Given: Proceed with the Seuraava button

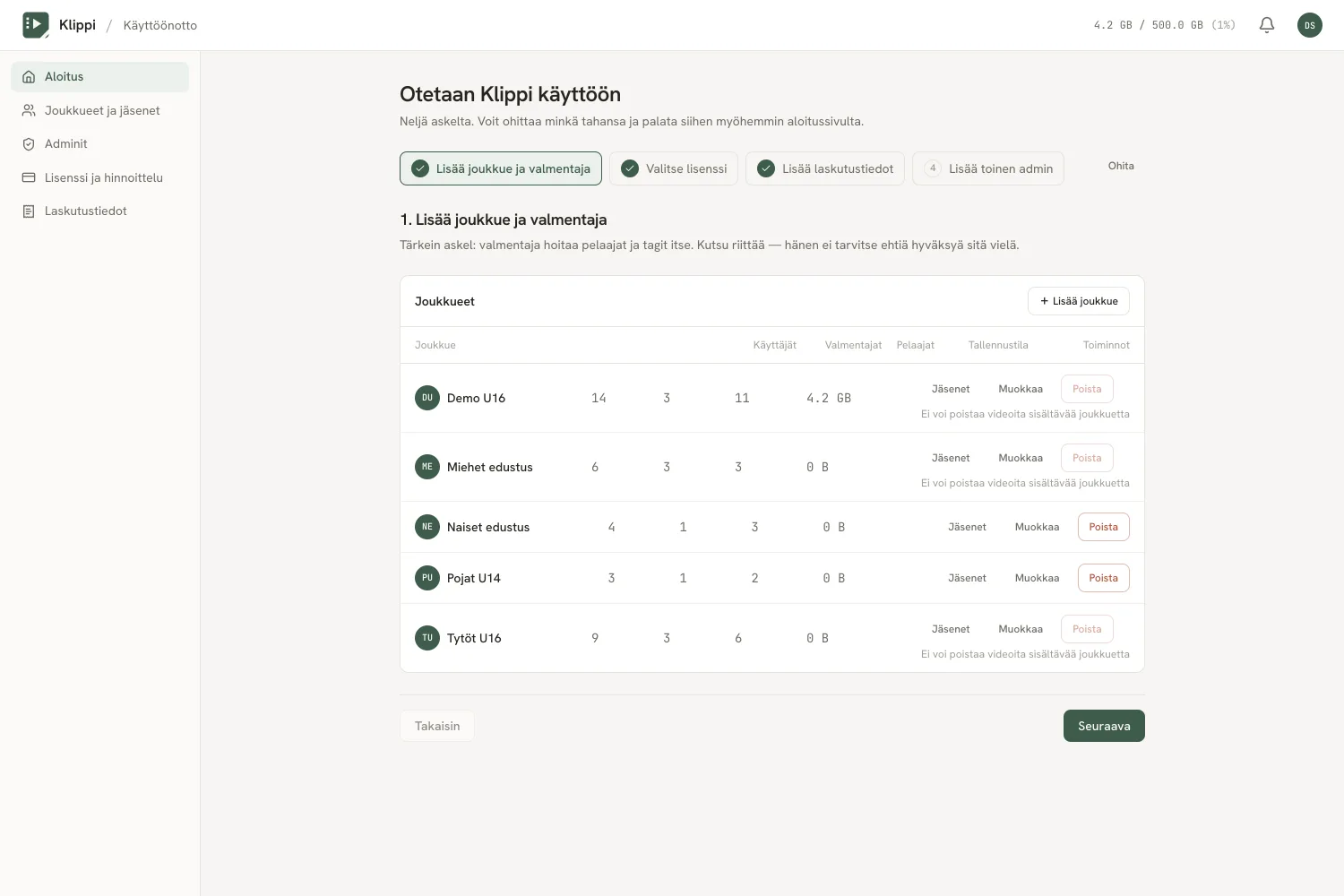Looking at the screenshot, I should pyautogui.click(x=1104, y=726).
